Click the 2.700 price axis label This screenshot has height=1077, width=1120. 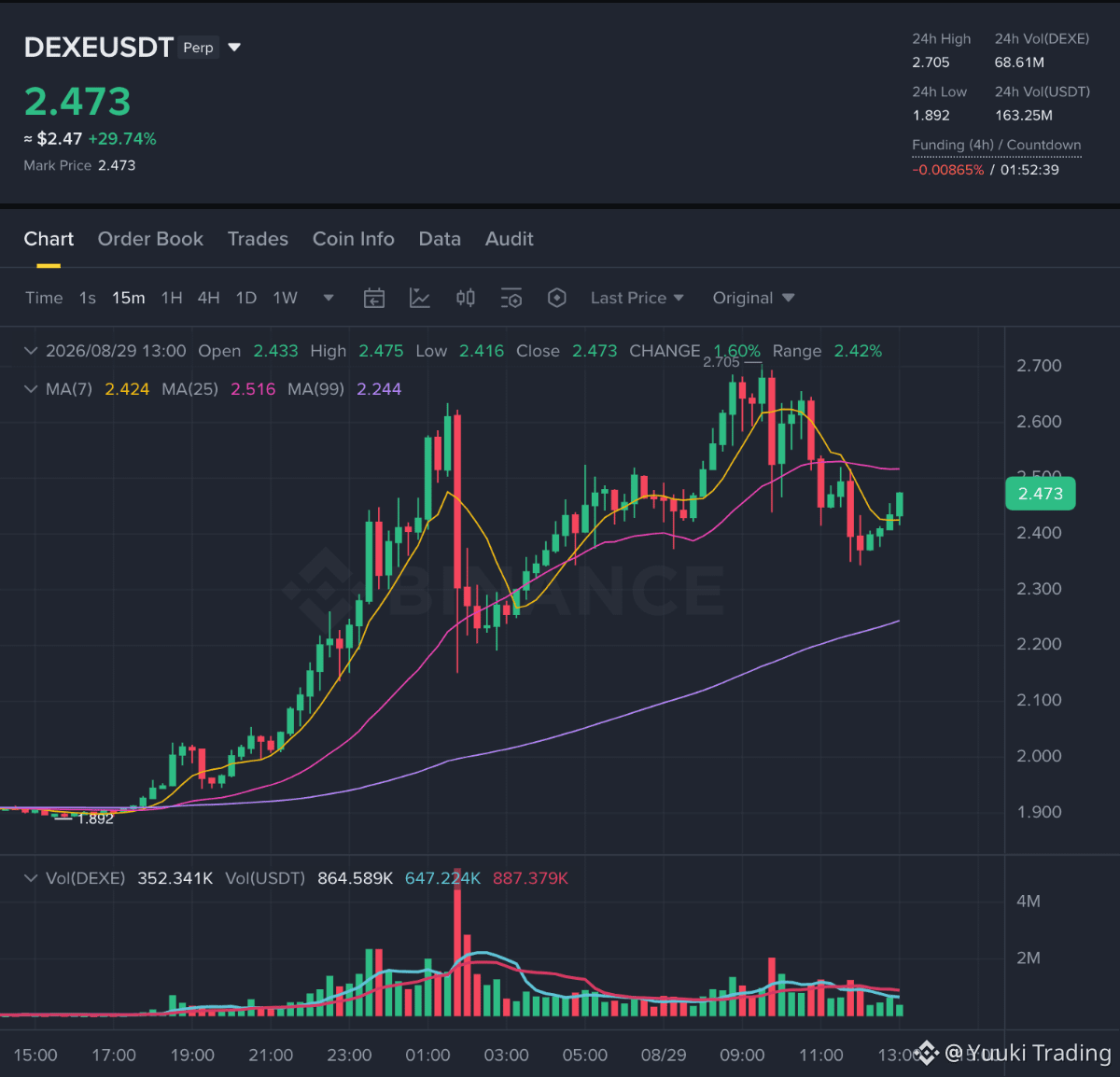[x=1039, y=366]
